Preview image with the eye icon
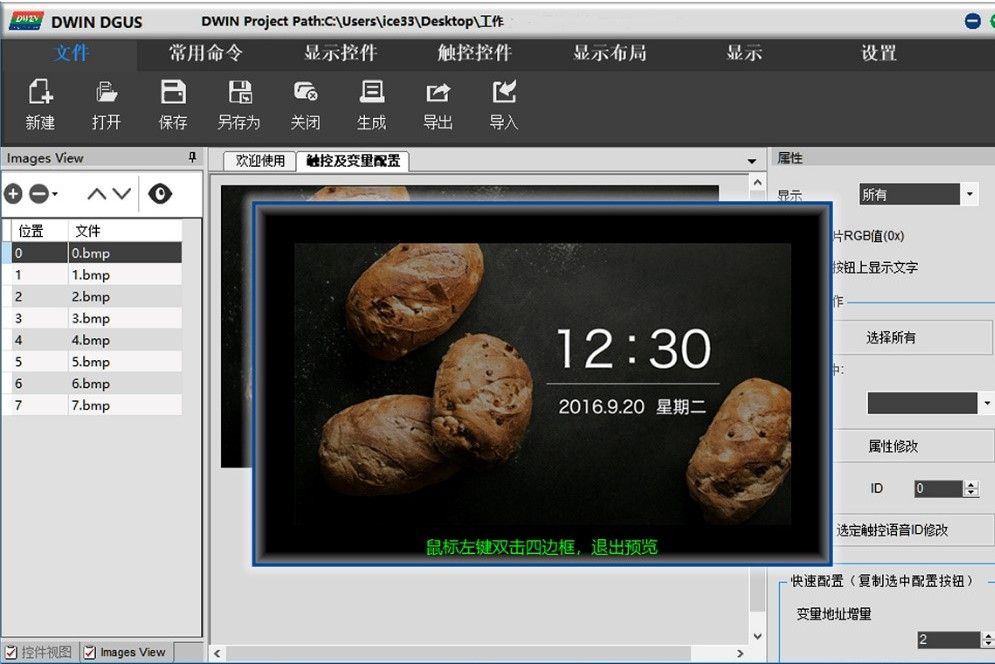Screen dimensions: 995x664 160,194
